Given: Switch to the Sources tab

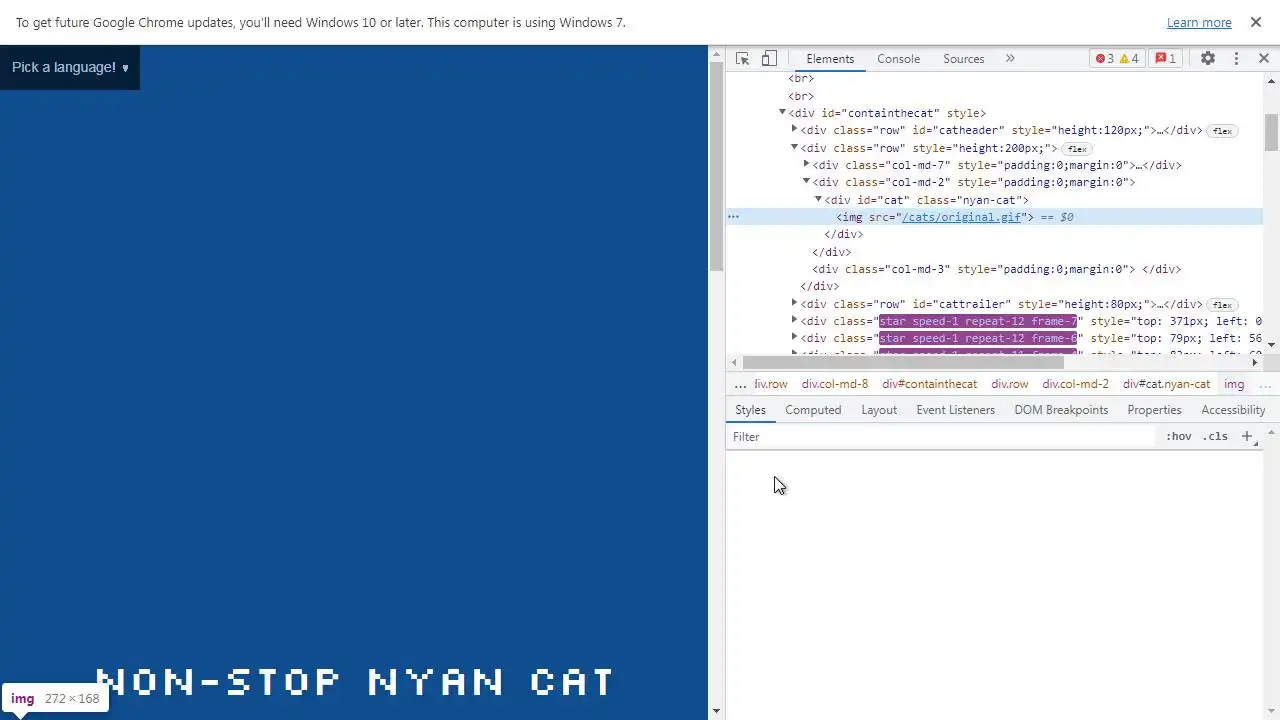Looking at the screenshot, I should tap(964, 59).
